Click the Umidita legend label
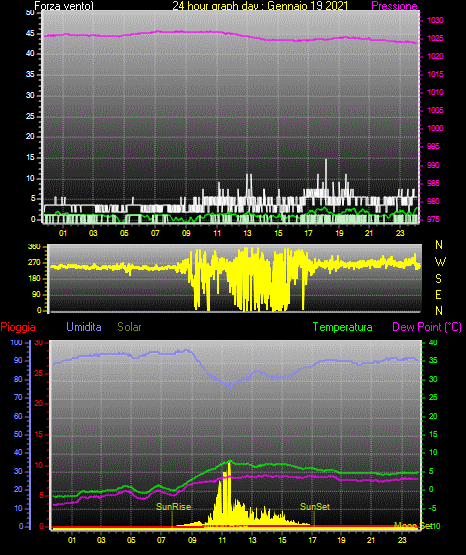The height and width of the screenshot is (555, 466). click(84, 327)
